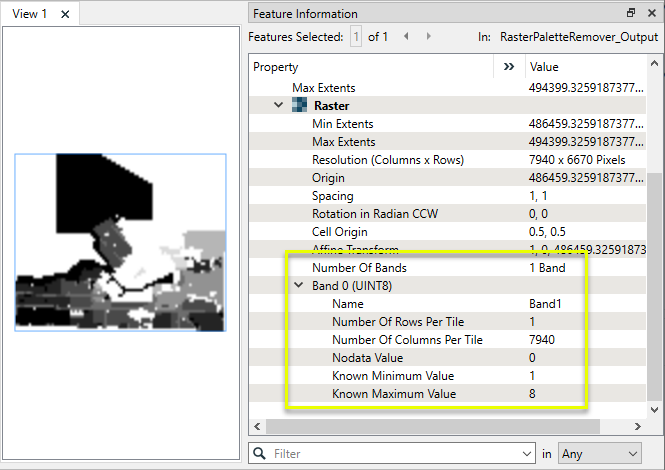Click the Raster checkerboard icon
Image resolution: width=665 pixels, height=470 pixels.
299,105
